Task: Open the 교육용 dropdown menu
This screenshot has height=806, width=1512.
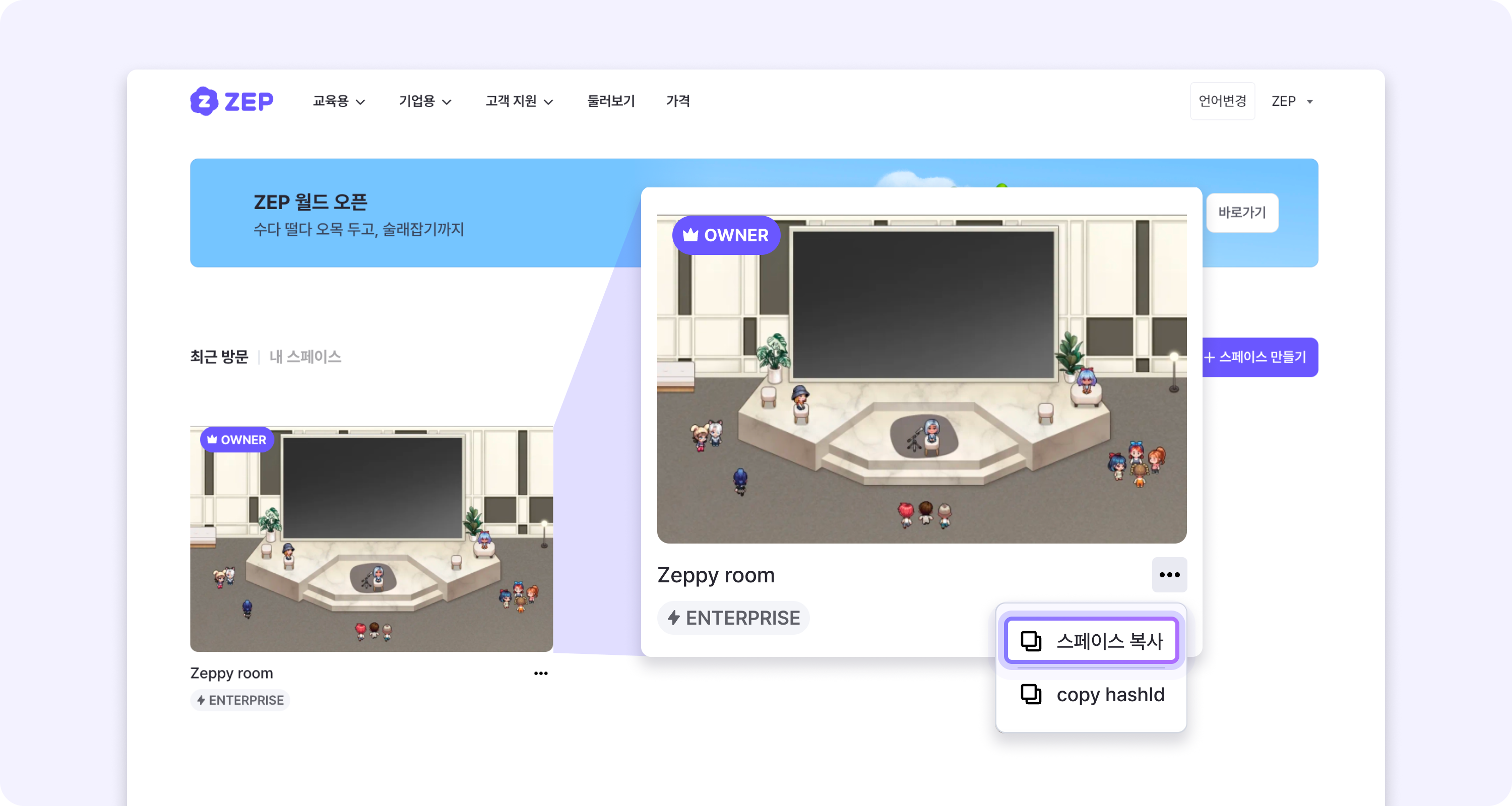Action: pyautogui.click(x=339, y=101)
